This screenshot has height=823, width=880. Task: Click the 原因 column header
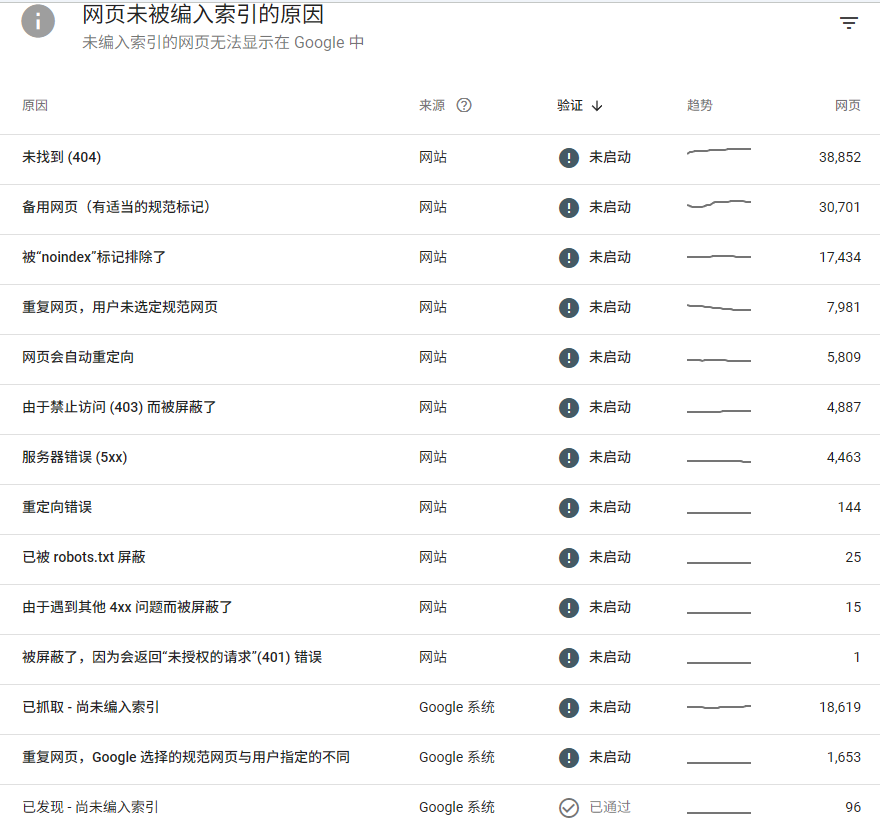click(x=35, y=105)
